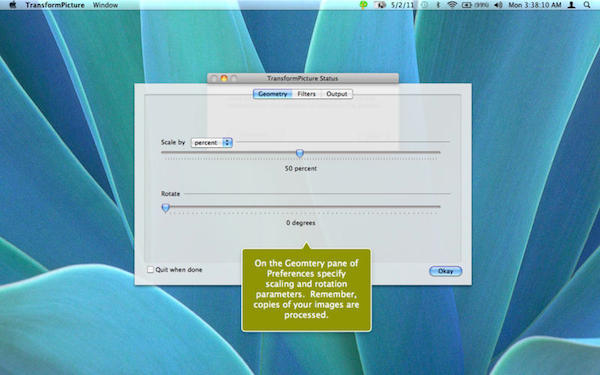Open the TransformPicture application menu
The height and width of the screenshot is (375, 600).
coord(55,5)
